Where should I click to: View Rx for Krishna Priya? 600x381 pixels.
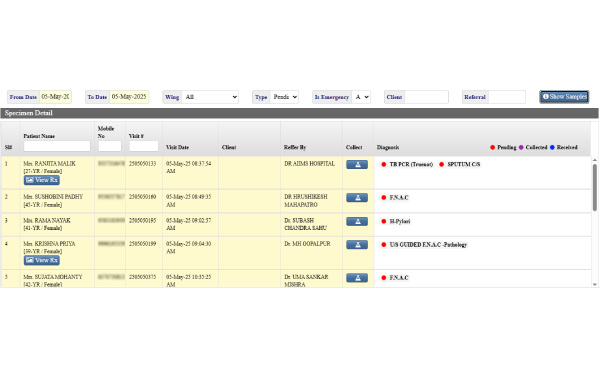[x=41, y=260]
